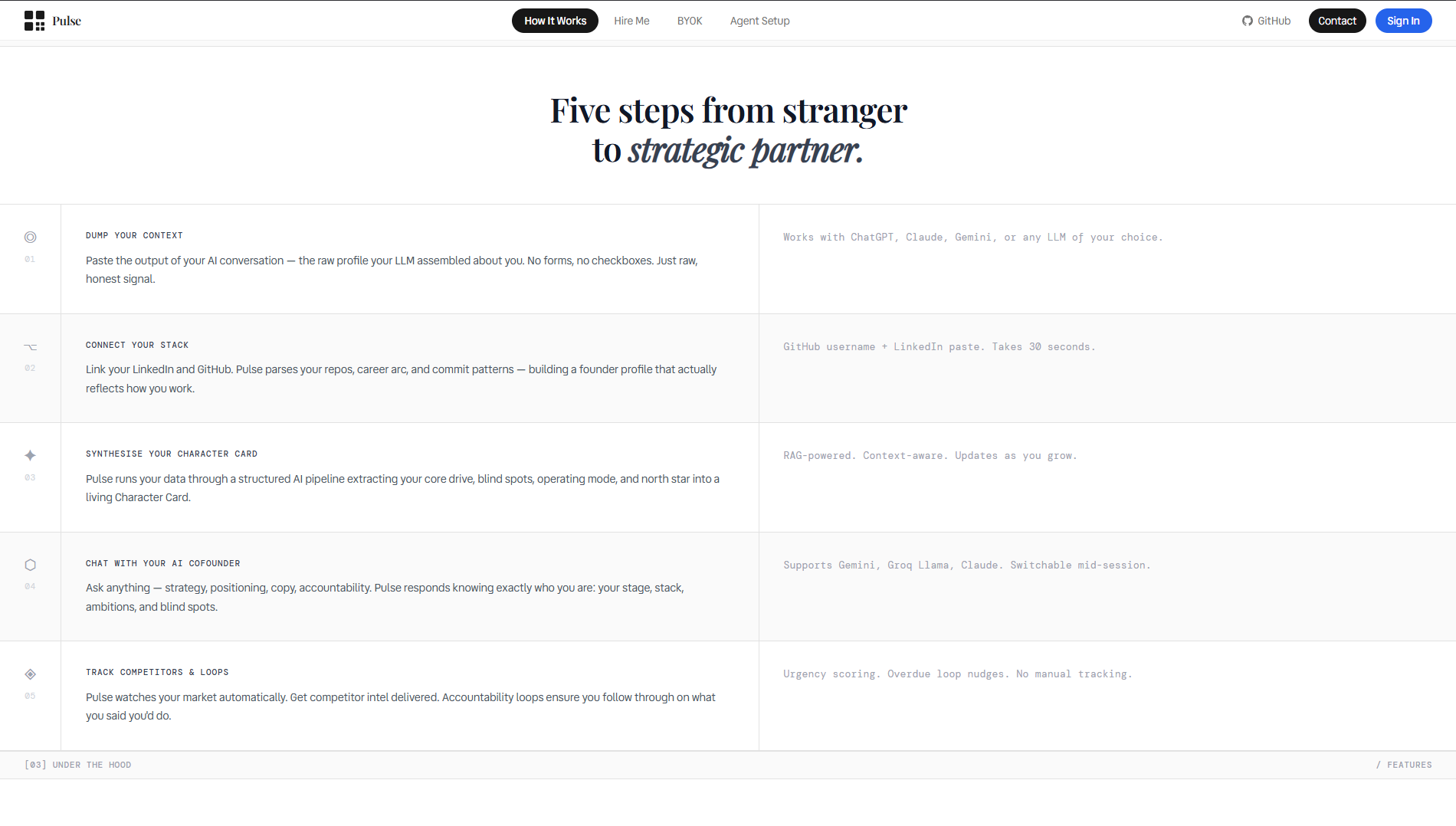This screenshot has width=1456, height=826.
Task: Click the Pulse grid logo icon
Action: [x=34, y=21]
